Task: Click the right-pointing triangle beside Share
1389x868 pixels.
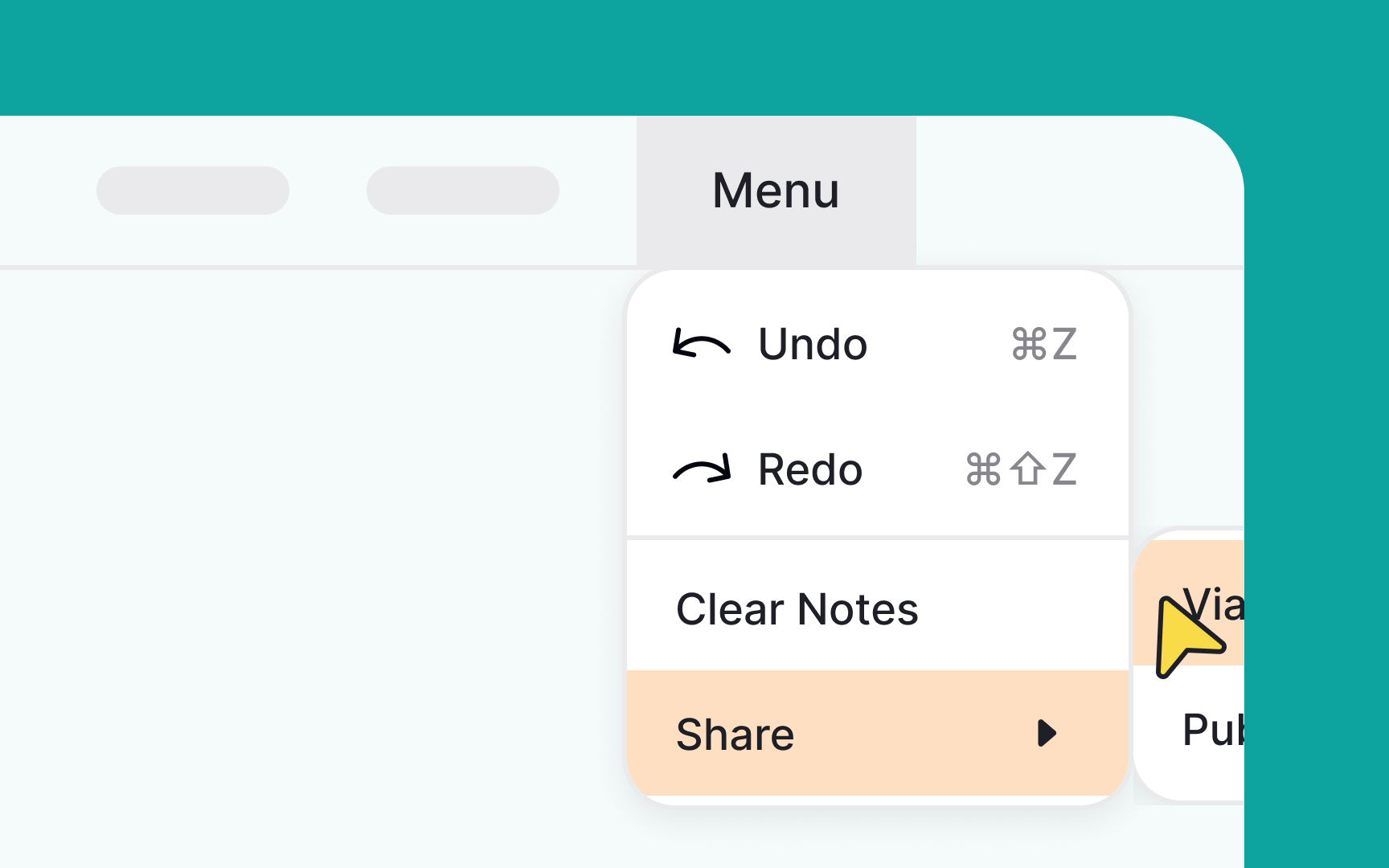Action: click(1047, 734)
